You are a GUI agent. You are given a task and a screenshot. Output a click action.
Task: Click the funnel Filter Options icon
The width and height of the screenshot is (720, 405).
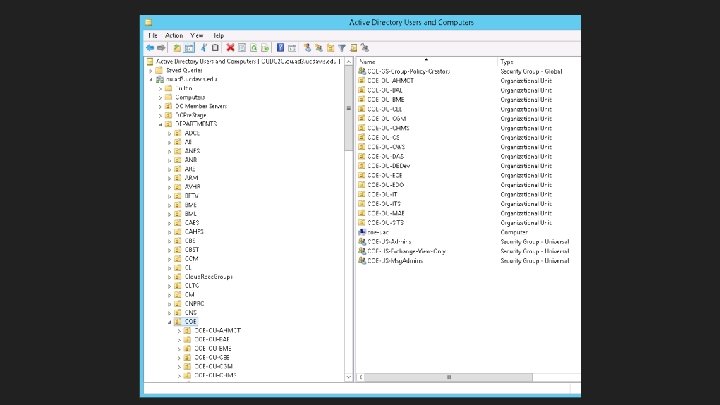[x=342, y=48]
